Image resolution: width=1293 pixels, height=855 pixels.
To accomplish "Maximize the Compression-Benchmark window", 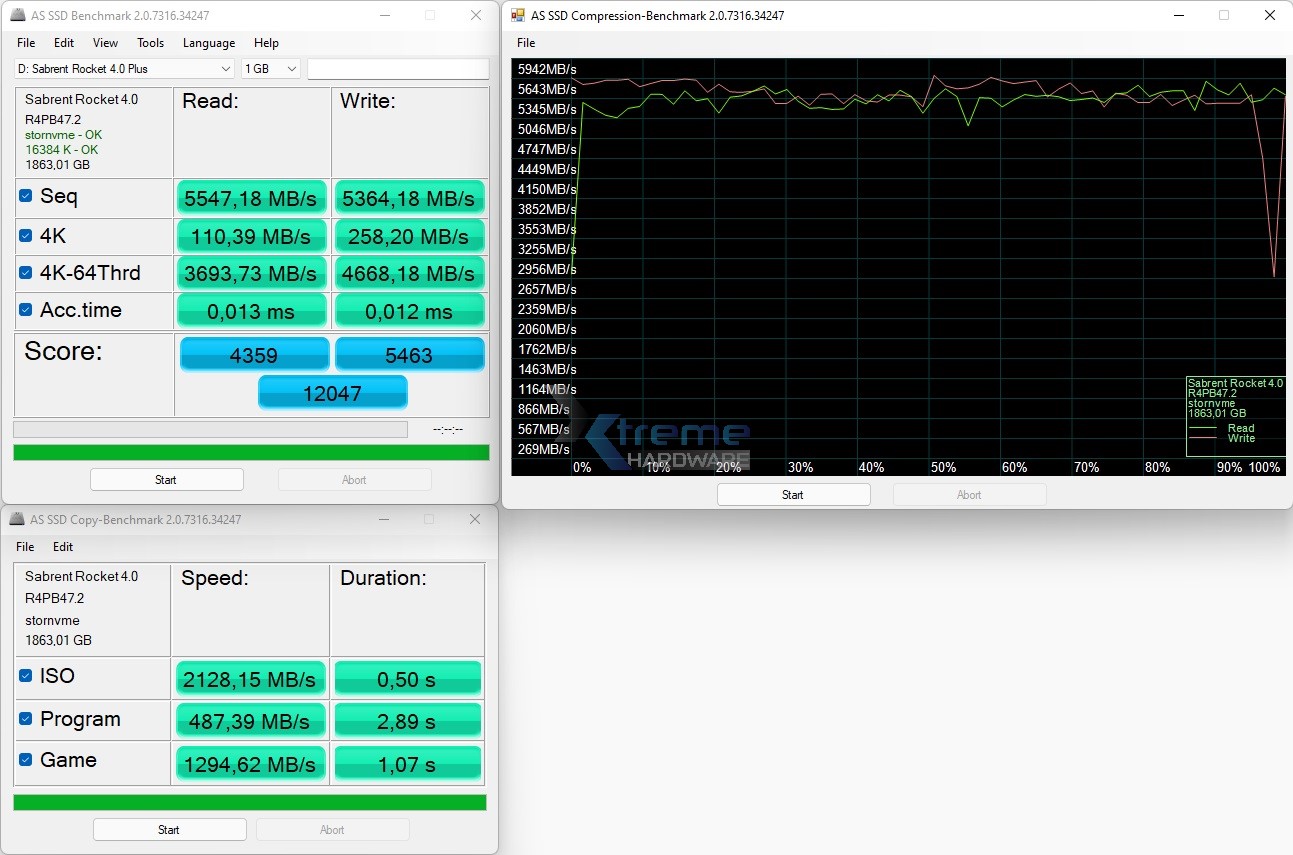I will (1224, 16).
